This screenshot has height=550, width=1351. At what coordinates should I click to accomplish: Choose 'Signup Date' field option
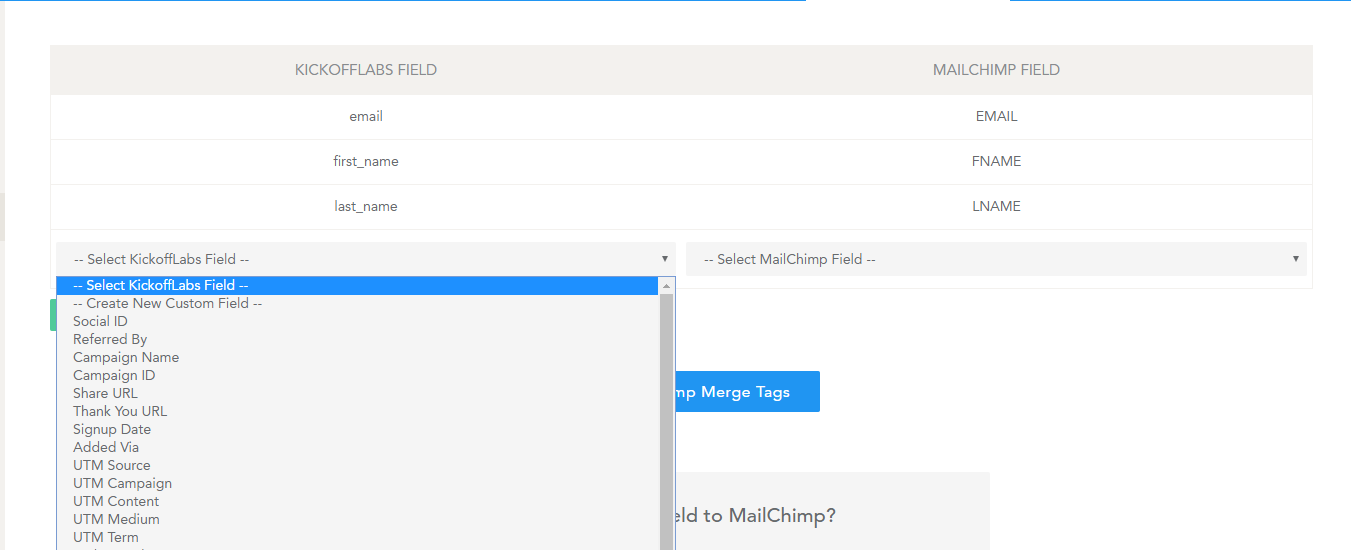(x=358, y=429)
